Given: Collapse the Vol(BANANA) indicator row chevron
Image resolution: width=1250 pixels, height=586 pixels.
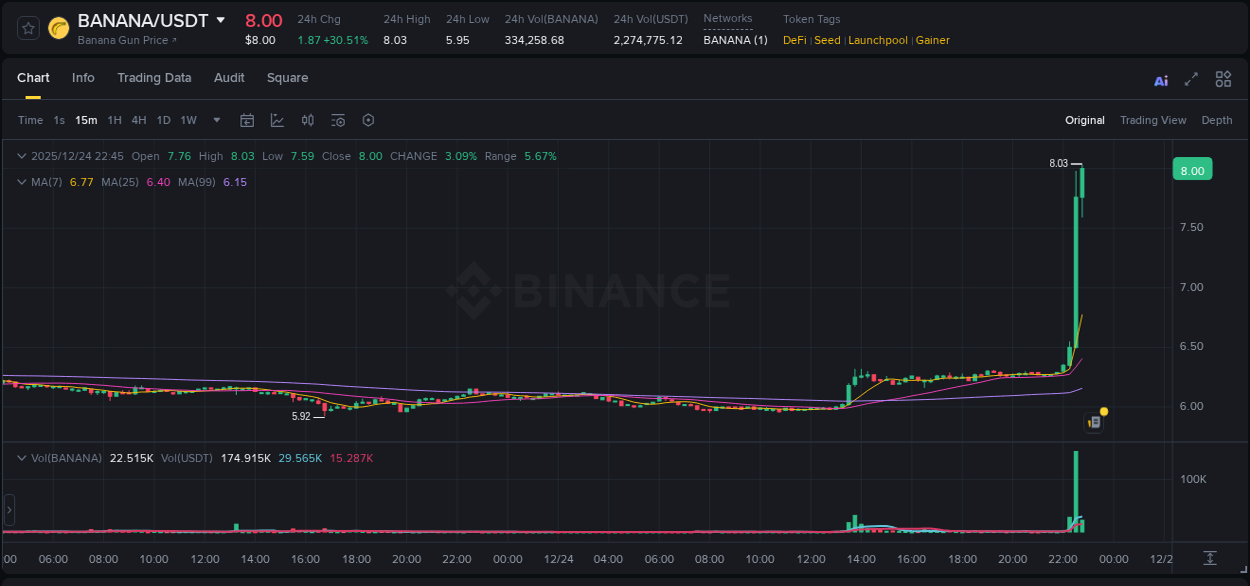Looking at the screenshot, I should pyautogui.click(x=21, y=457).
